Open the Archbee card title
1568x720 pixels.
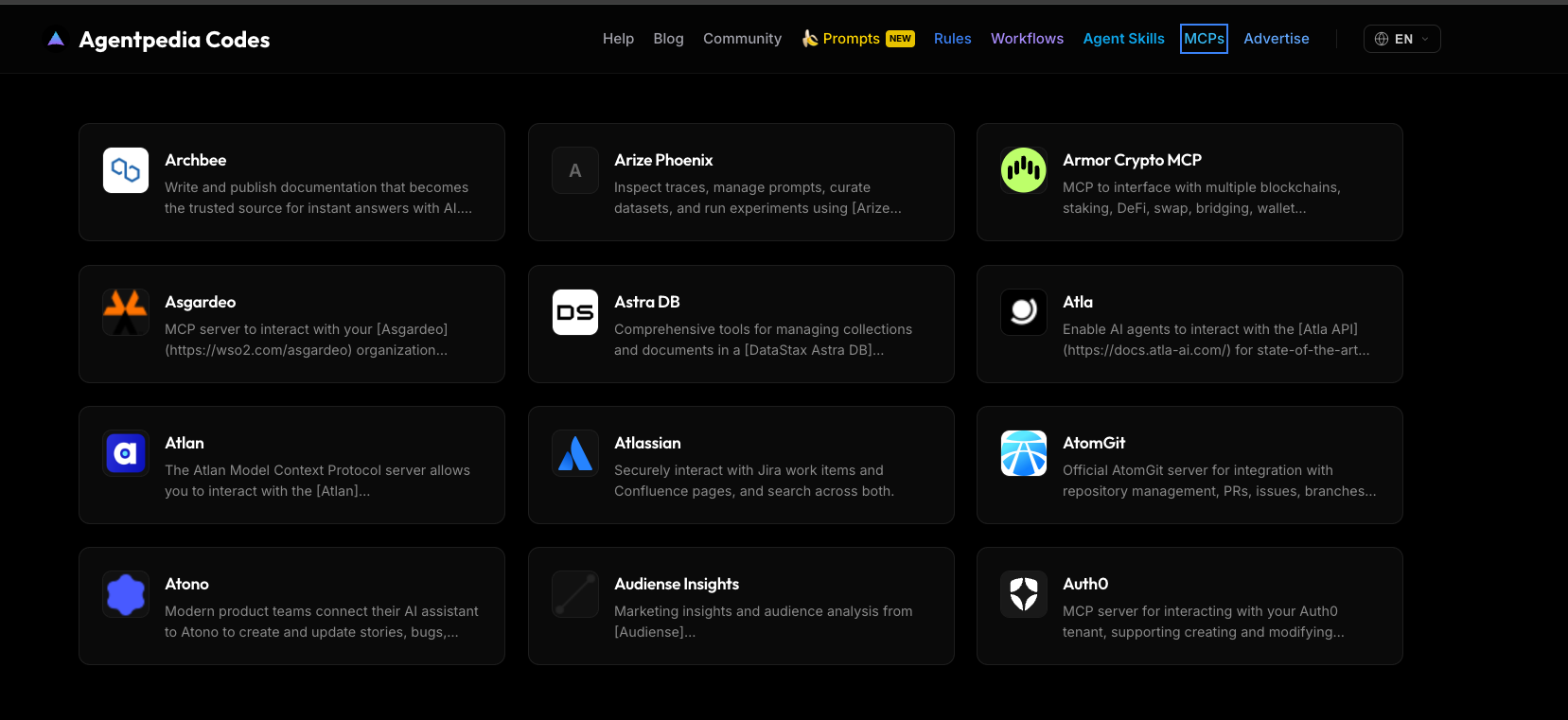(196, 160)
